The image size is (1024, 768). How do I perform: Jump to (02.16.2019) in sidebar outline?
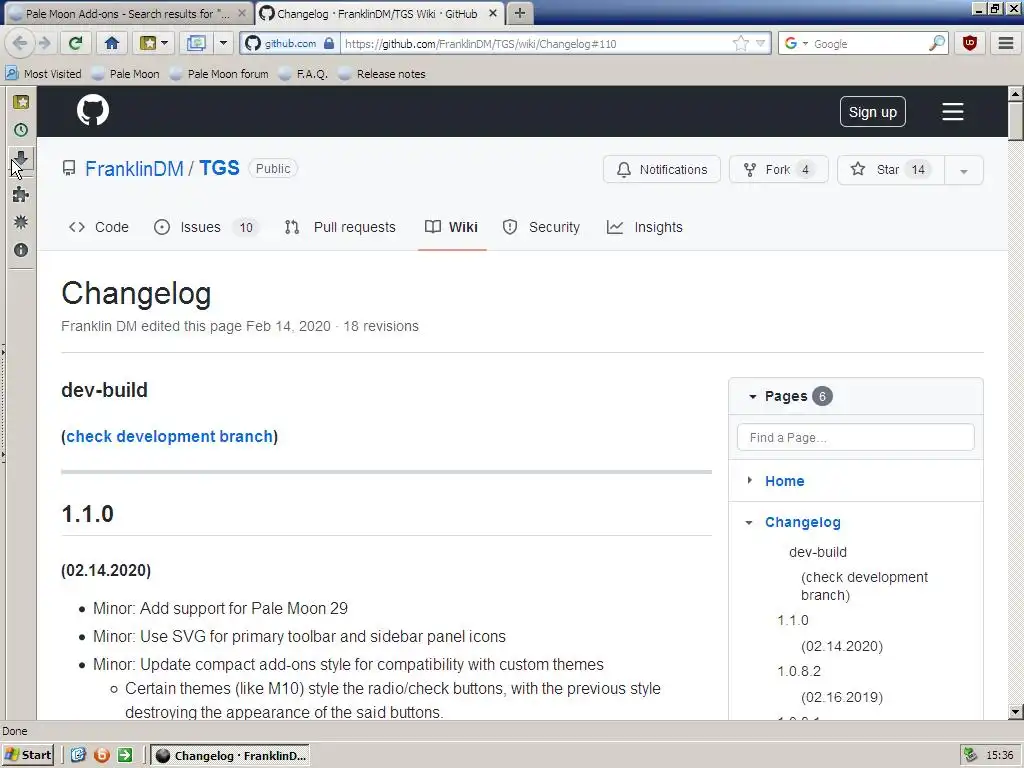tap(842, 697)
